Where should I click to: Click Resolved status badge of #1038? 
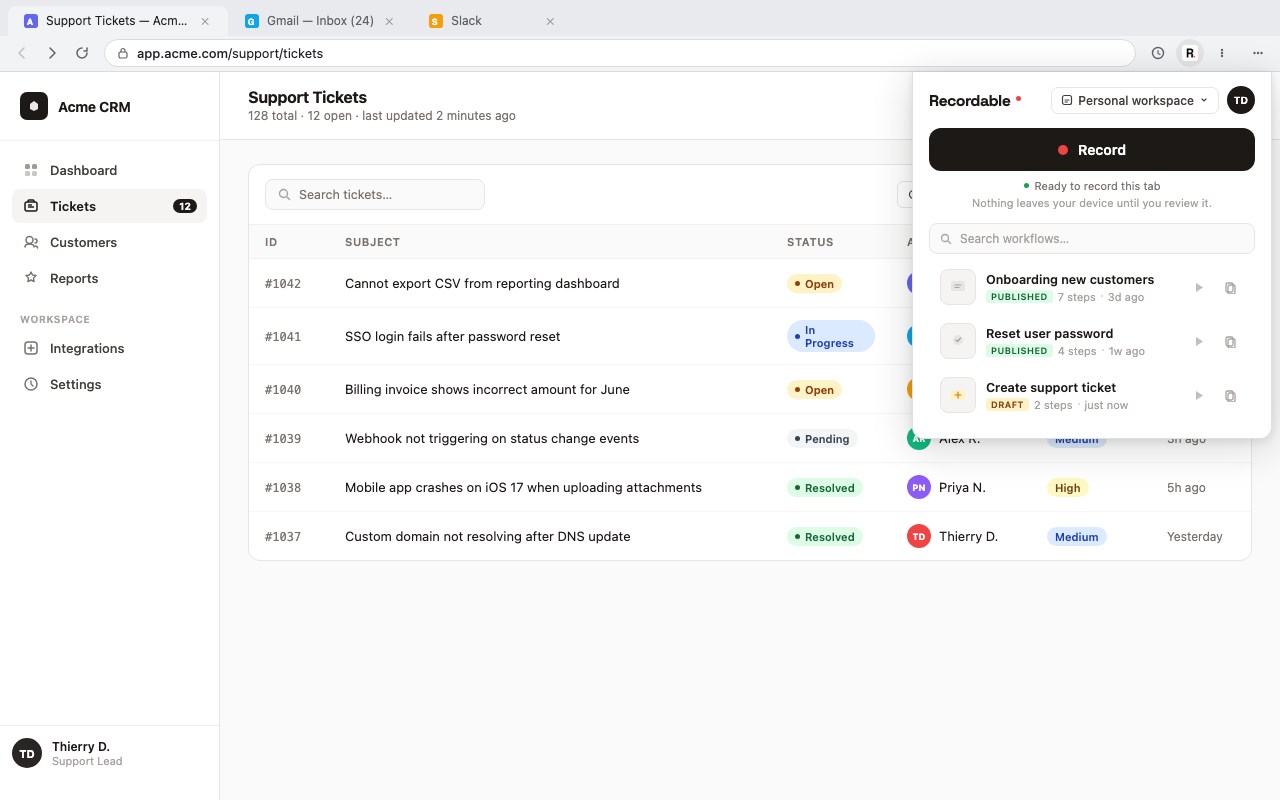click(825, 488)
